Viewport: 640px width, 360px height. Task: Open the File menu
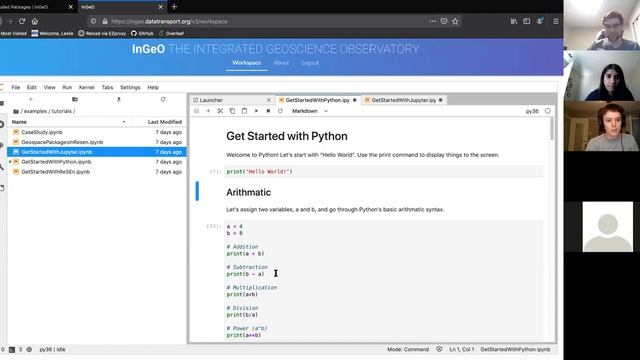[x=16, y=87]
